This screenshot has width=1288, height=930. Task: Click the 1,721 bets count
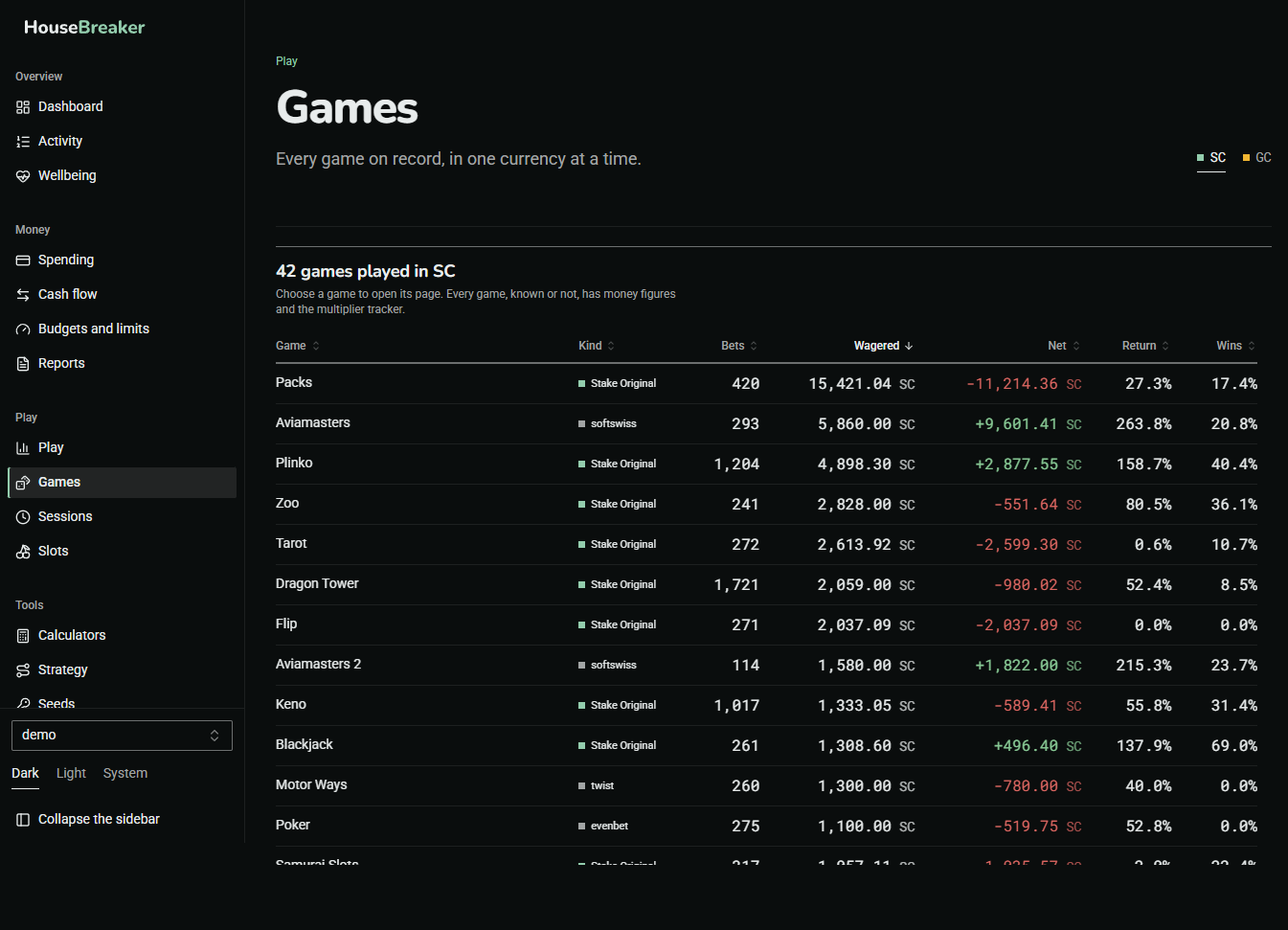(736, 585)
